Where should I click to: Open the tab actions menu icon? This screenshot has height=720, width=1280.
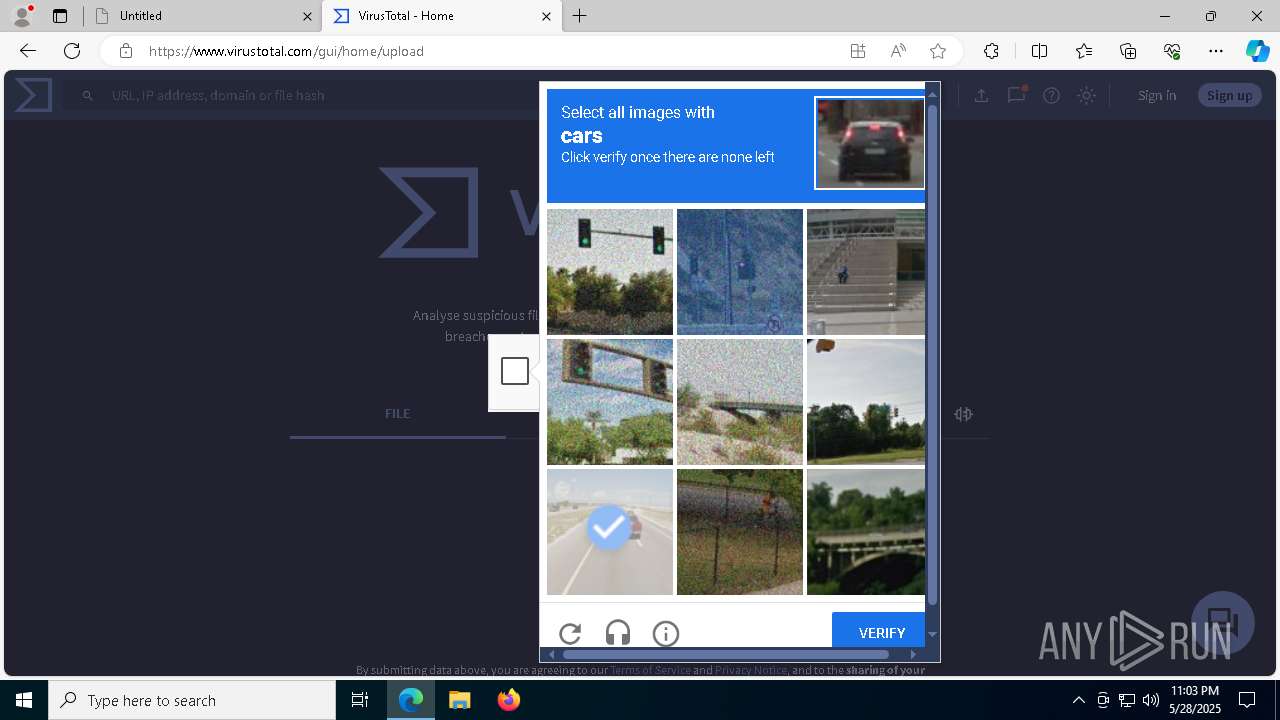60,16
